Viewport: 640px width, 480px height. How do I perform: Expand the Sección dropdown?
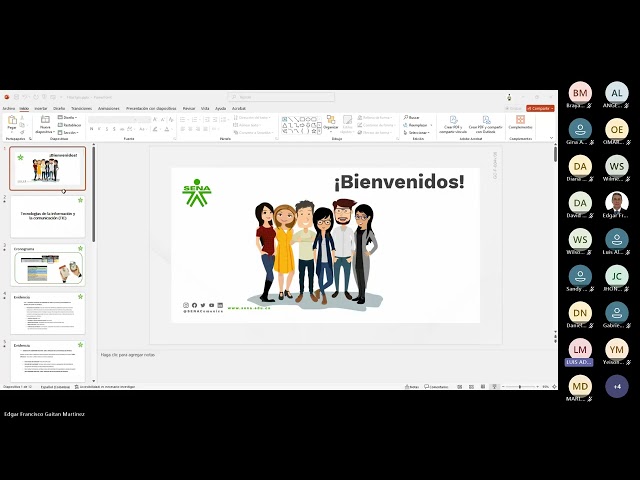(68, 133)
